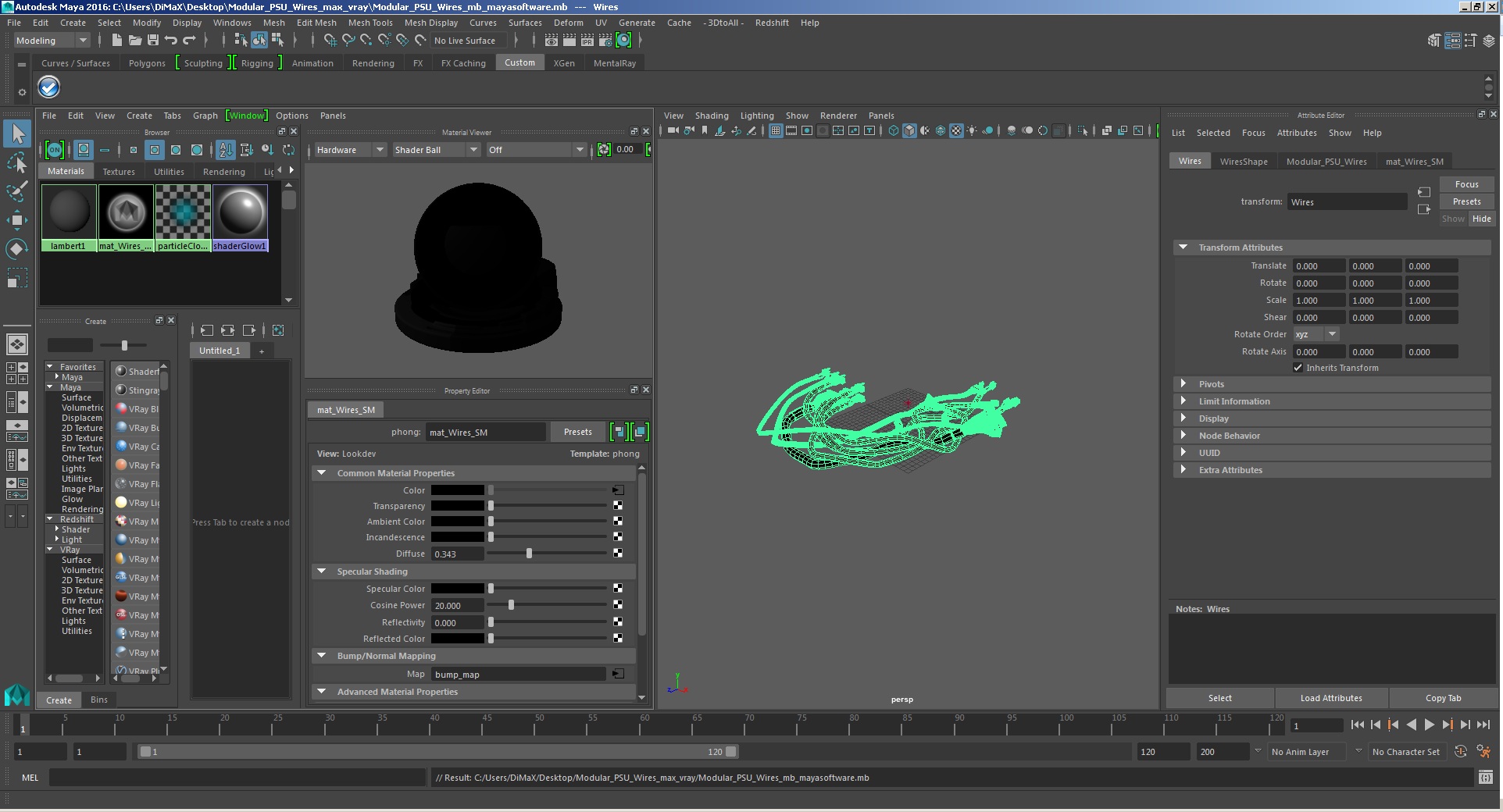Toggle the viewport textured display icon

tap(956, 131)
